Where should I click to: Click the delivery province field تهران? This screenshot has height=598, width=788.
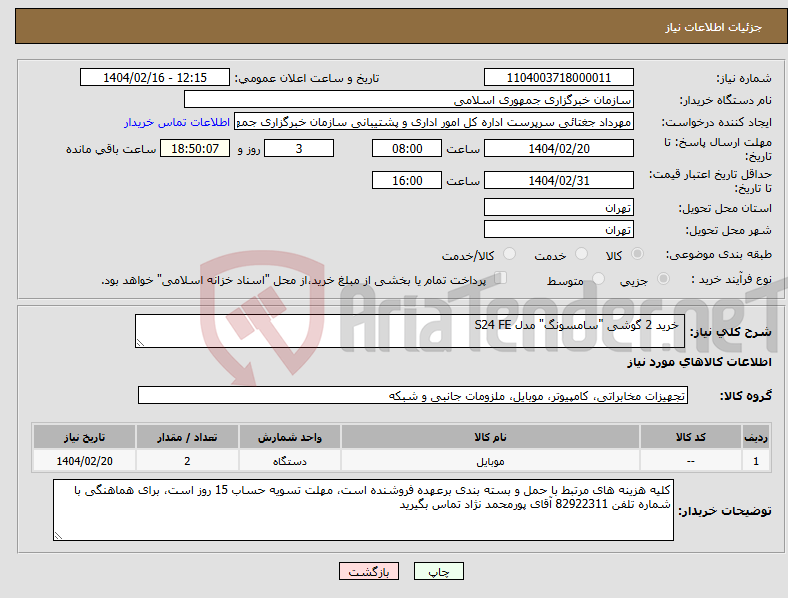tap(558, 207)
